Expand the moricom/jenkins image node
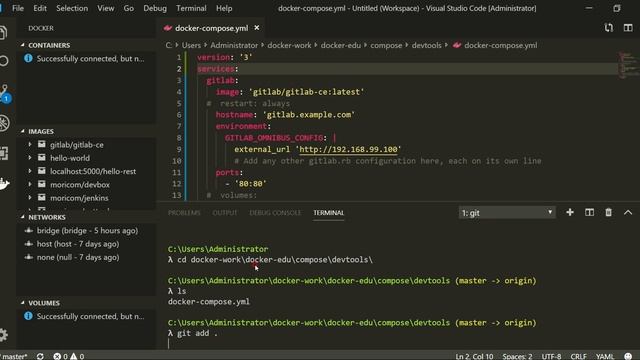The height and width of the screenshot is (360, 640). tap(30, 198)
